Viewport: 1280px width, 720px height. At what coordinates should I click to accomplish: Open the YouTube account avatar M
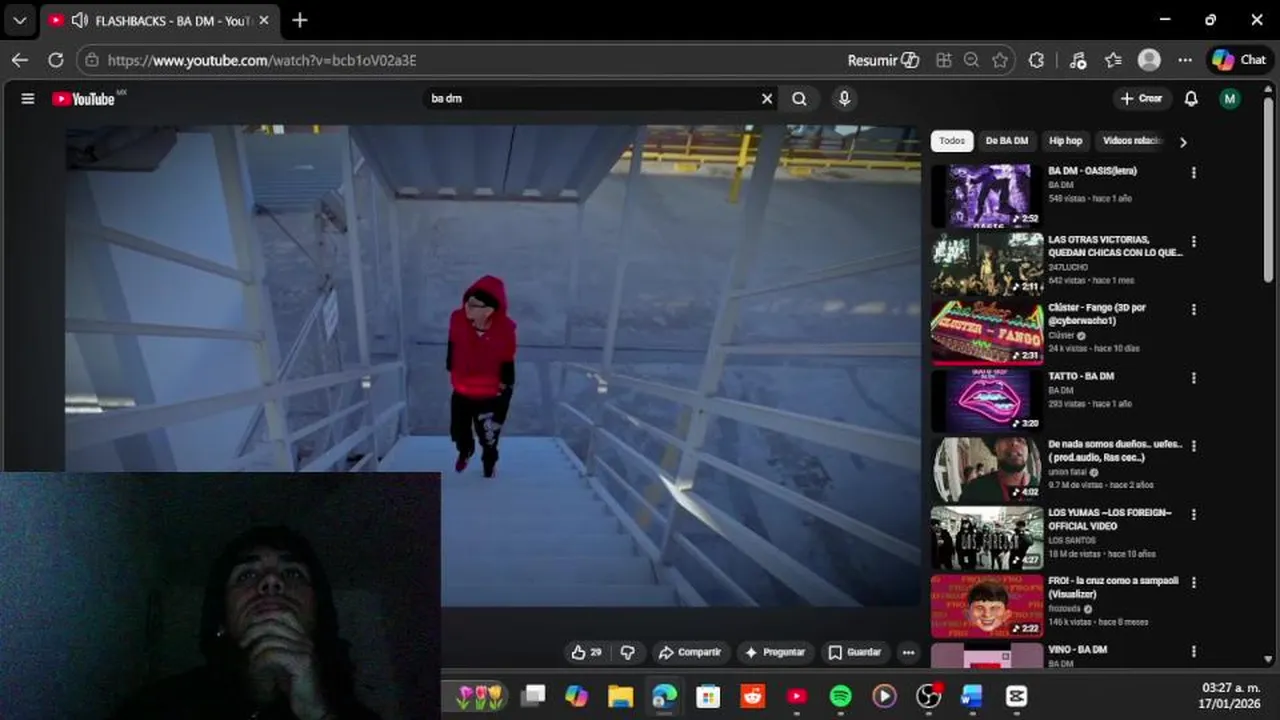(x=1230, y=99)
